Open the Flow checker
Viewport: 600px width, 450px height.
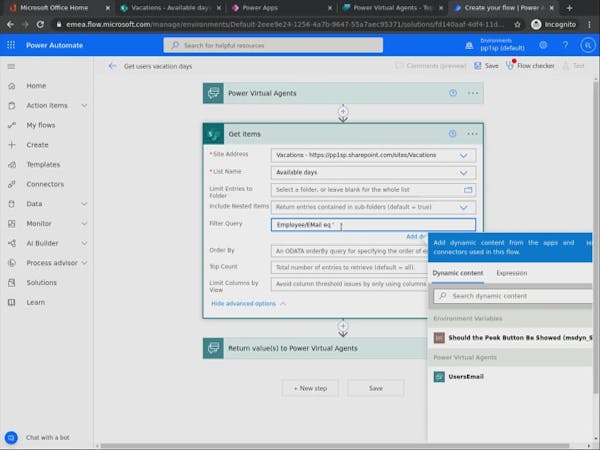click(x=530, y=66)
